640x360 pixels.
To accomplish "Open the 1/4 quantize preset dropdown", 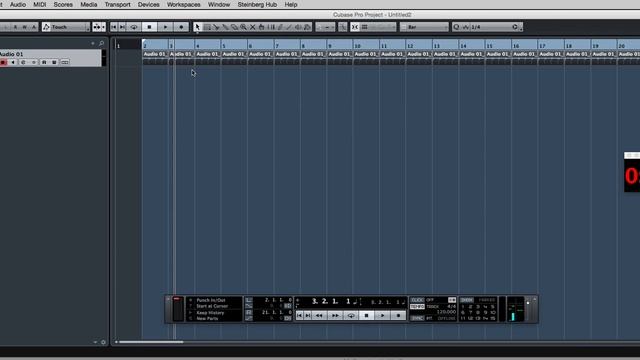I will [490, 27].
